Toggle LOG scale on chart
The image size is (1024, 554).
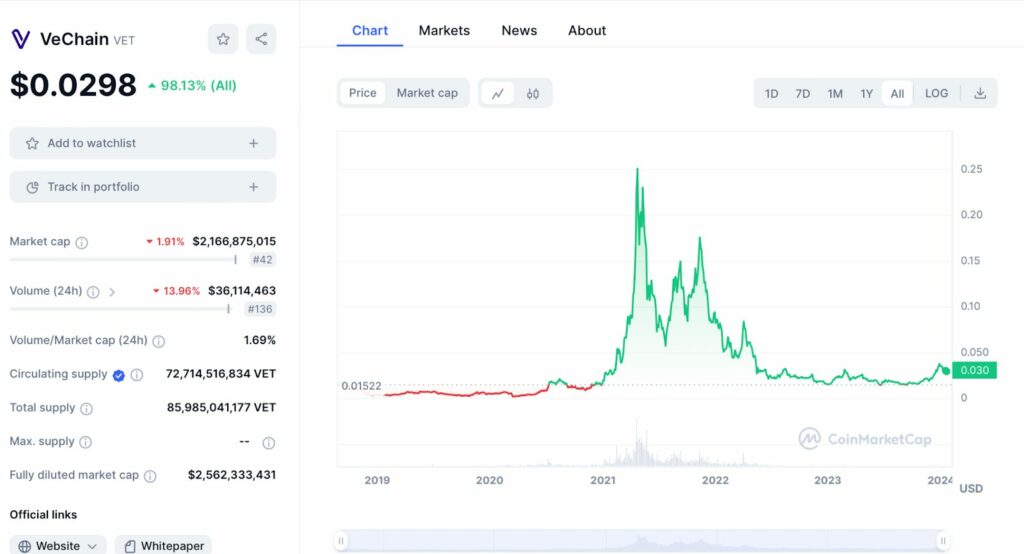pos(936,93)
